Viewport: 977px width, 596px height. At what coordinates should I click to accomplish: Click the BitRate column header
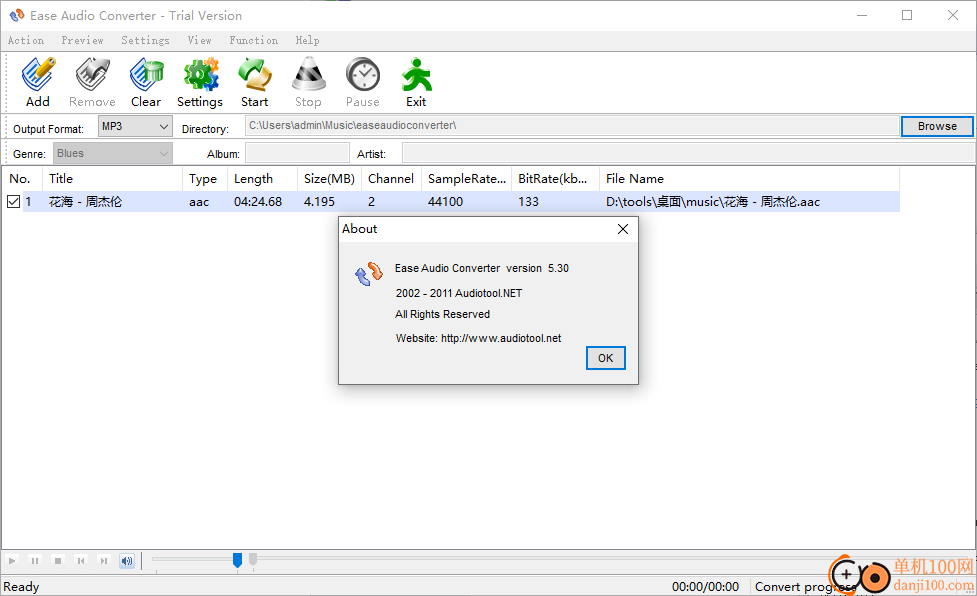[x=555, y=179]
